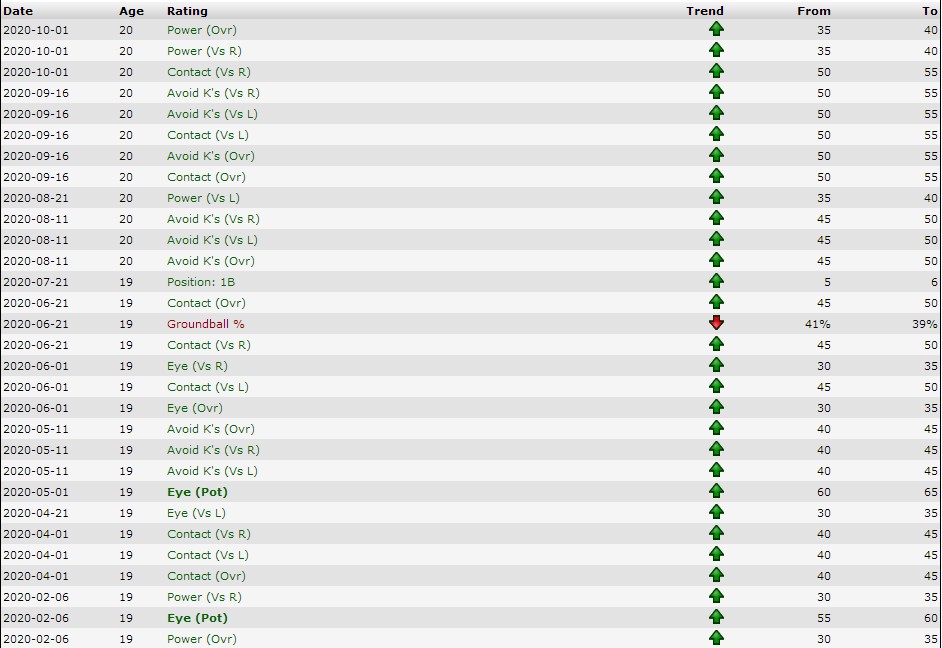Click 2020-08-21 Power (Vs L) rating text

pyautogui.click(x=203, y=198)
